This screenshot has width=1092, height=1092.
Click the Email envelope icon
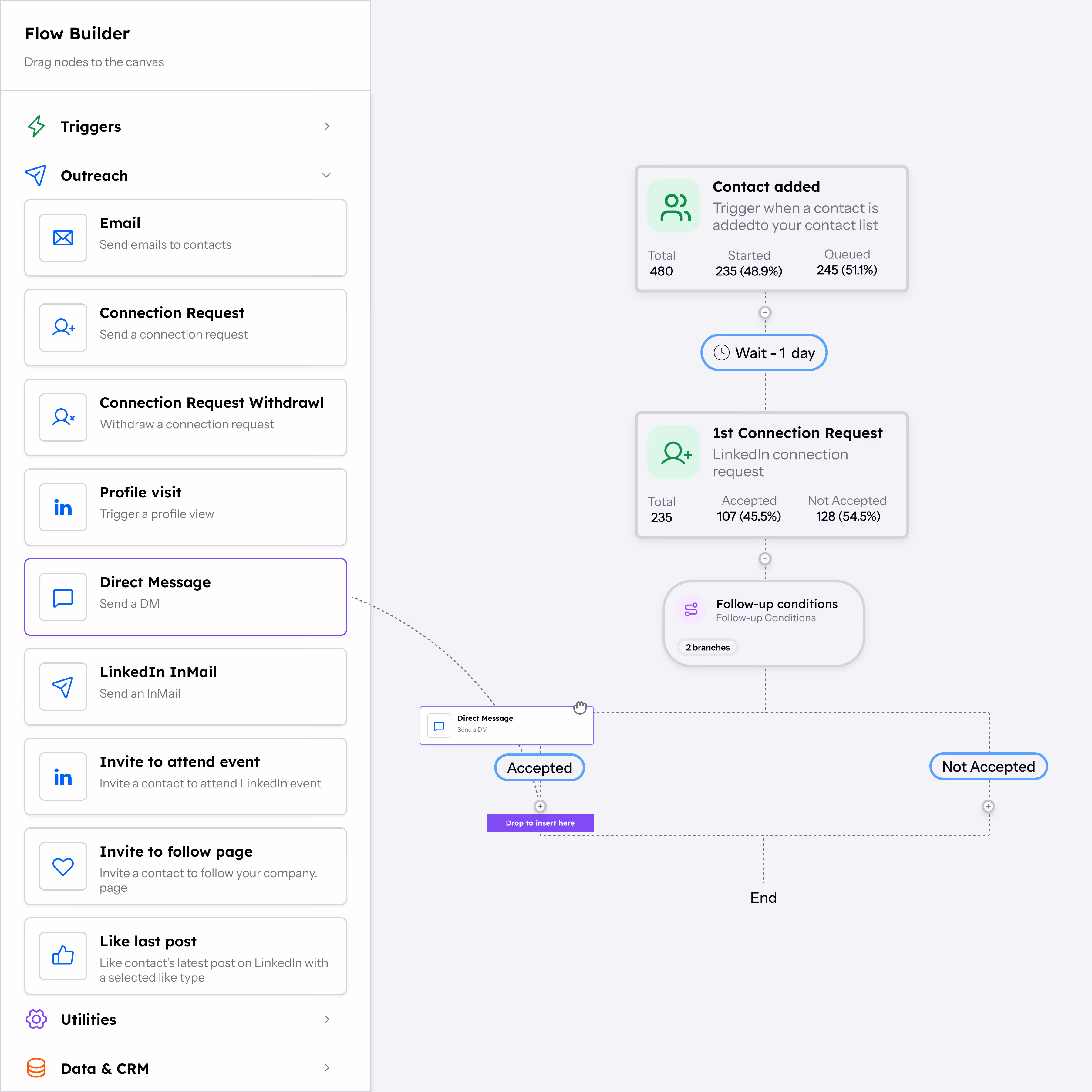pyautogui.click(x=63, y=238)
